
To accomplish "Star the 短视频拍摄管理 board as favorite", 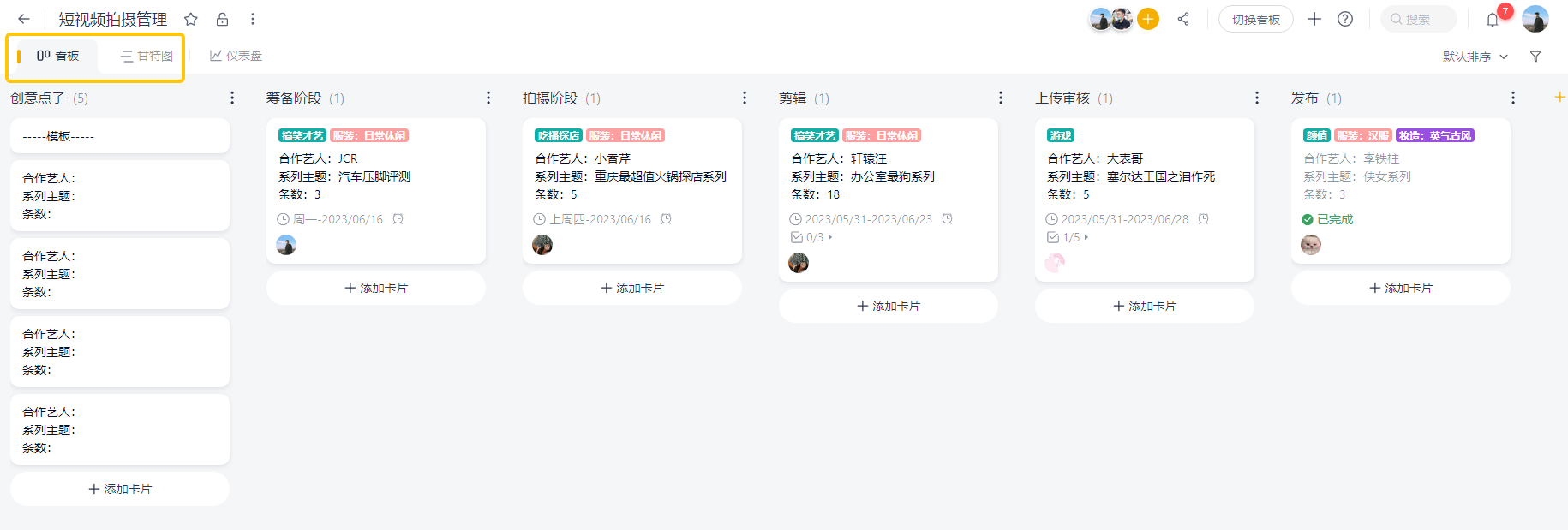I will pyautogui.click(x=191, y=19).
